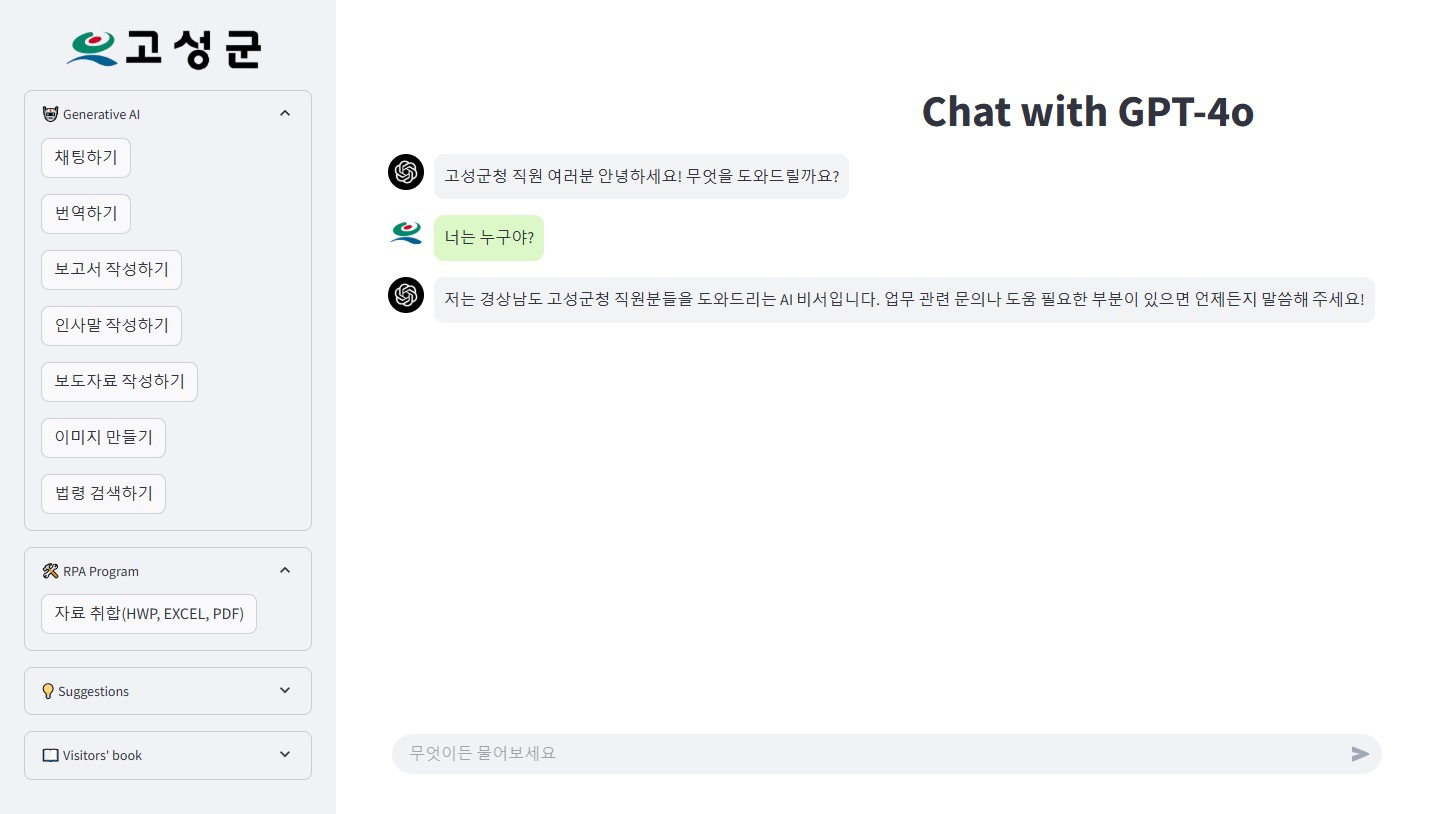Click the RPA Program tools icon
This screenshot has height=814, width=1429.
click(51, 571)
